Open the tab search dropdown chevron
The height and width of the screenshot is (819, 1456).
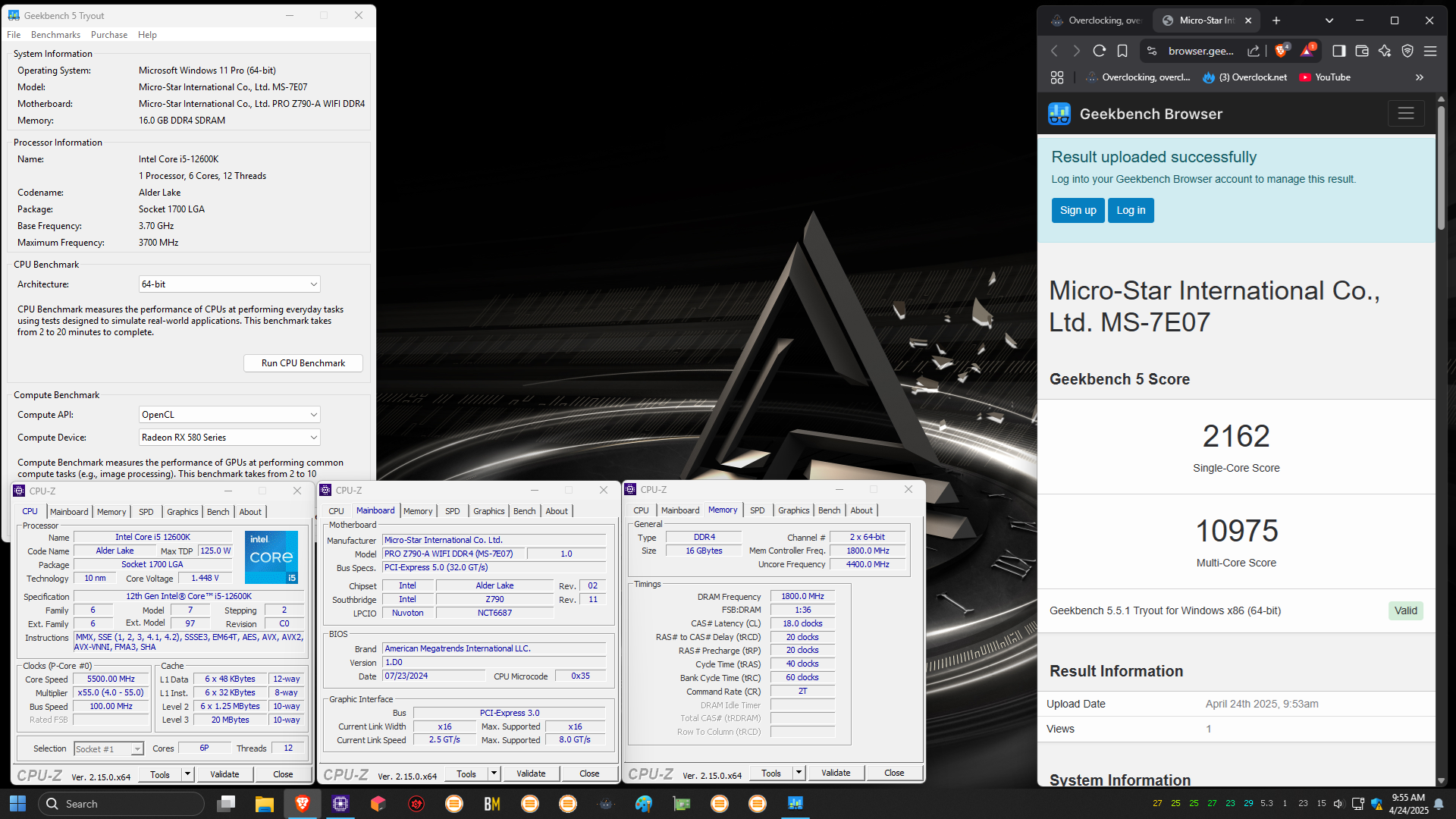point(1329,20)
